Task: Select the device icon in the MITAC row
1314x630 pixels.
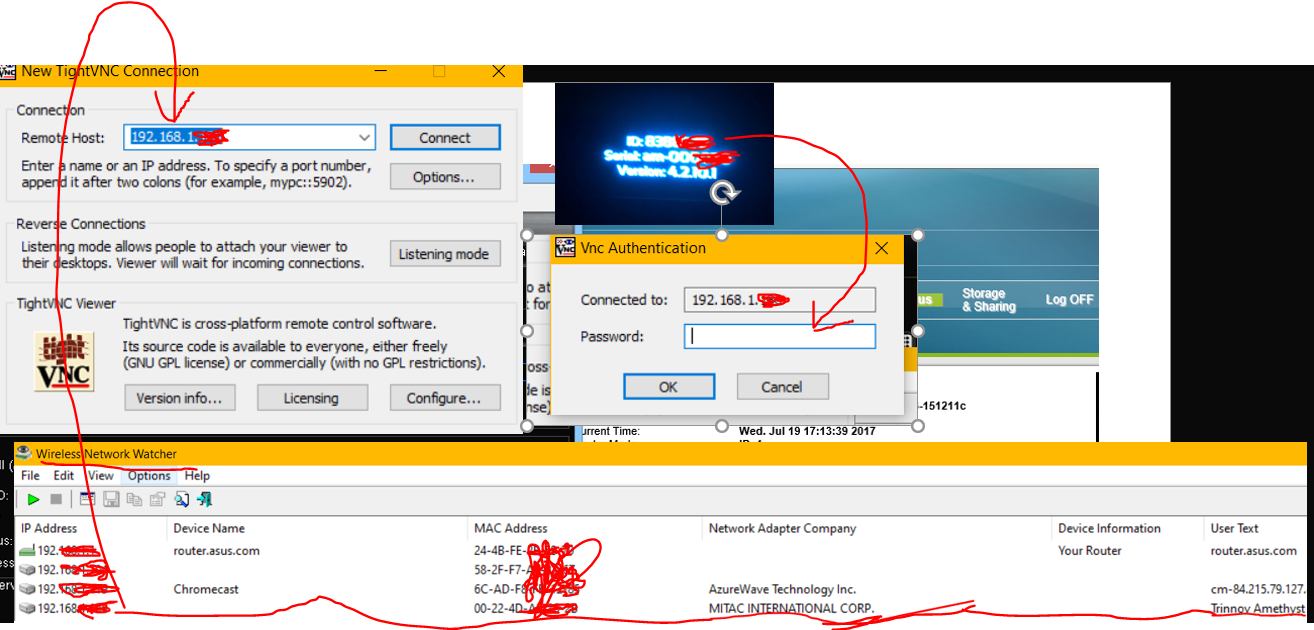Action: pos(26,608)
